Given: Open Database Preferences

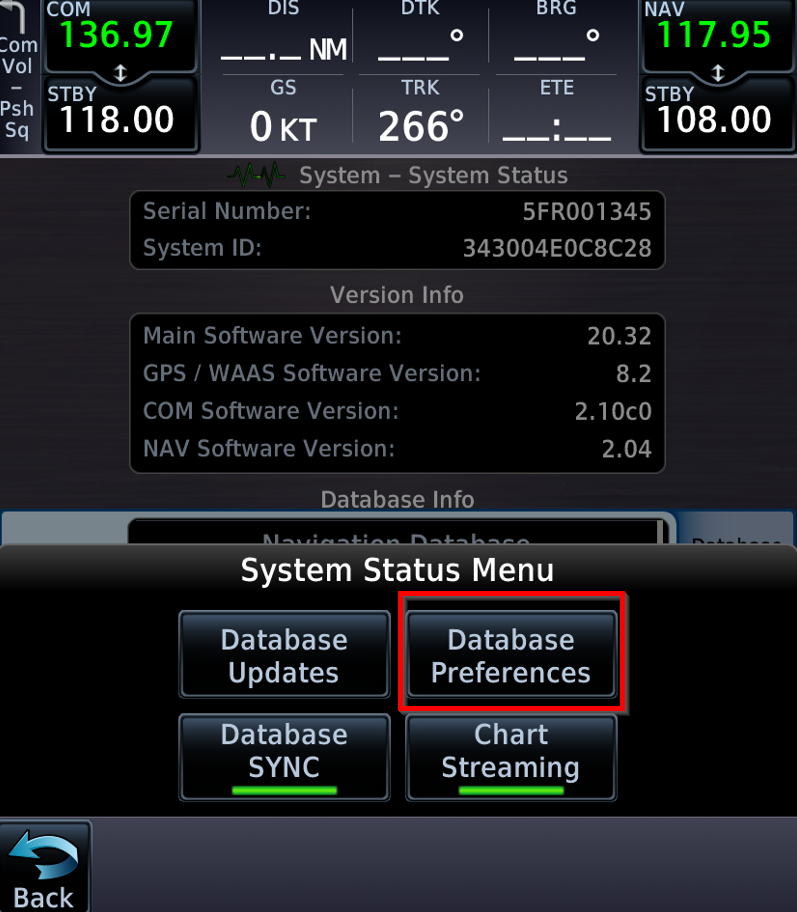Looking at the screenshot, I should (511, 654).
